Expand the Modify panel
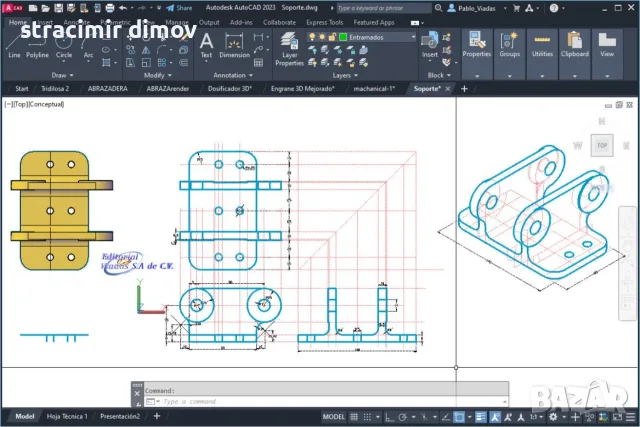Viewport: 640px width, 427px height. pos(158,75)
